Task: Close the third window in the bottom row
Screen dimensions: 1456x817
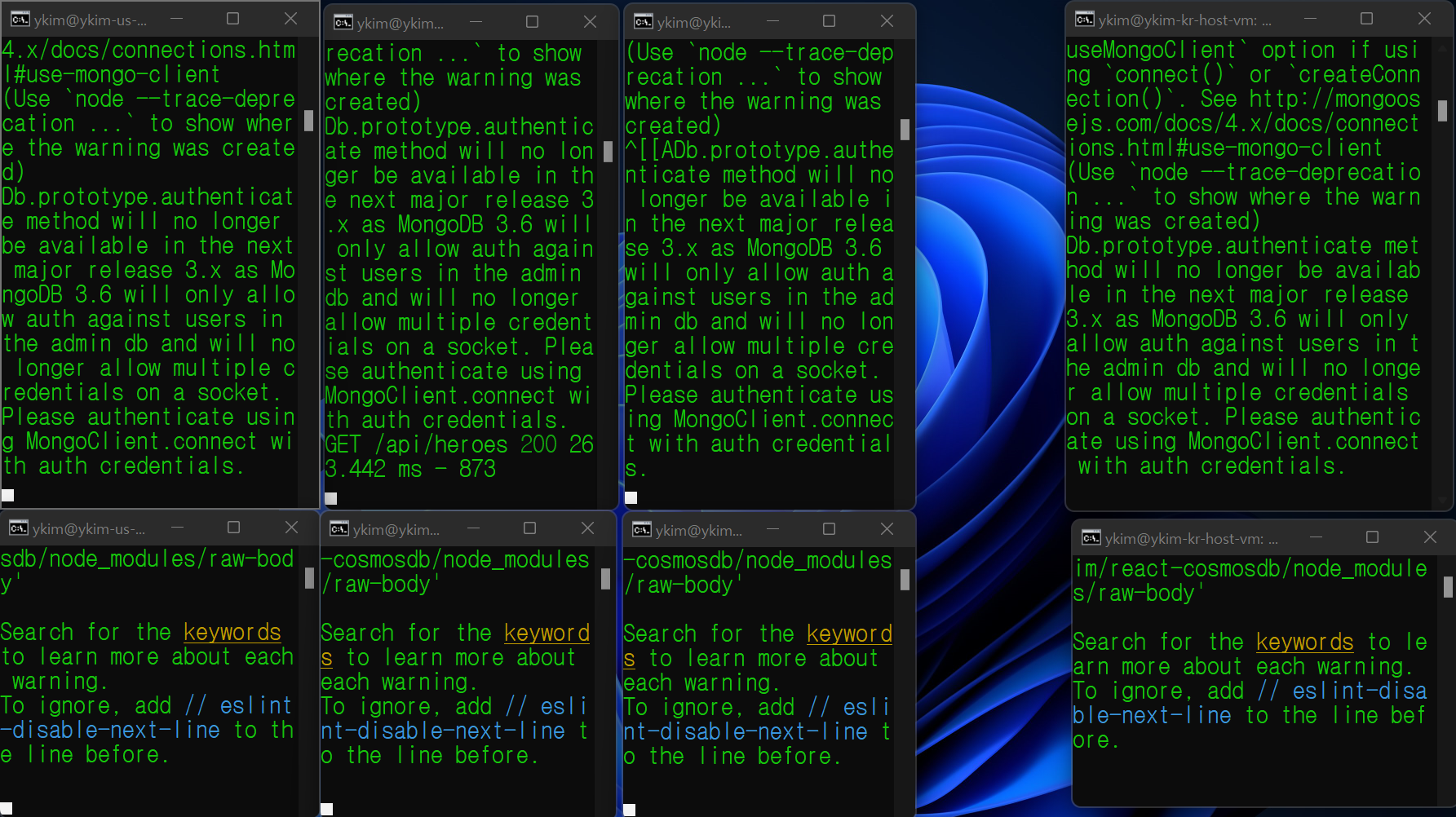Action: tap(887, 529)
